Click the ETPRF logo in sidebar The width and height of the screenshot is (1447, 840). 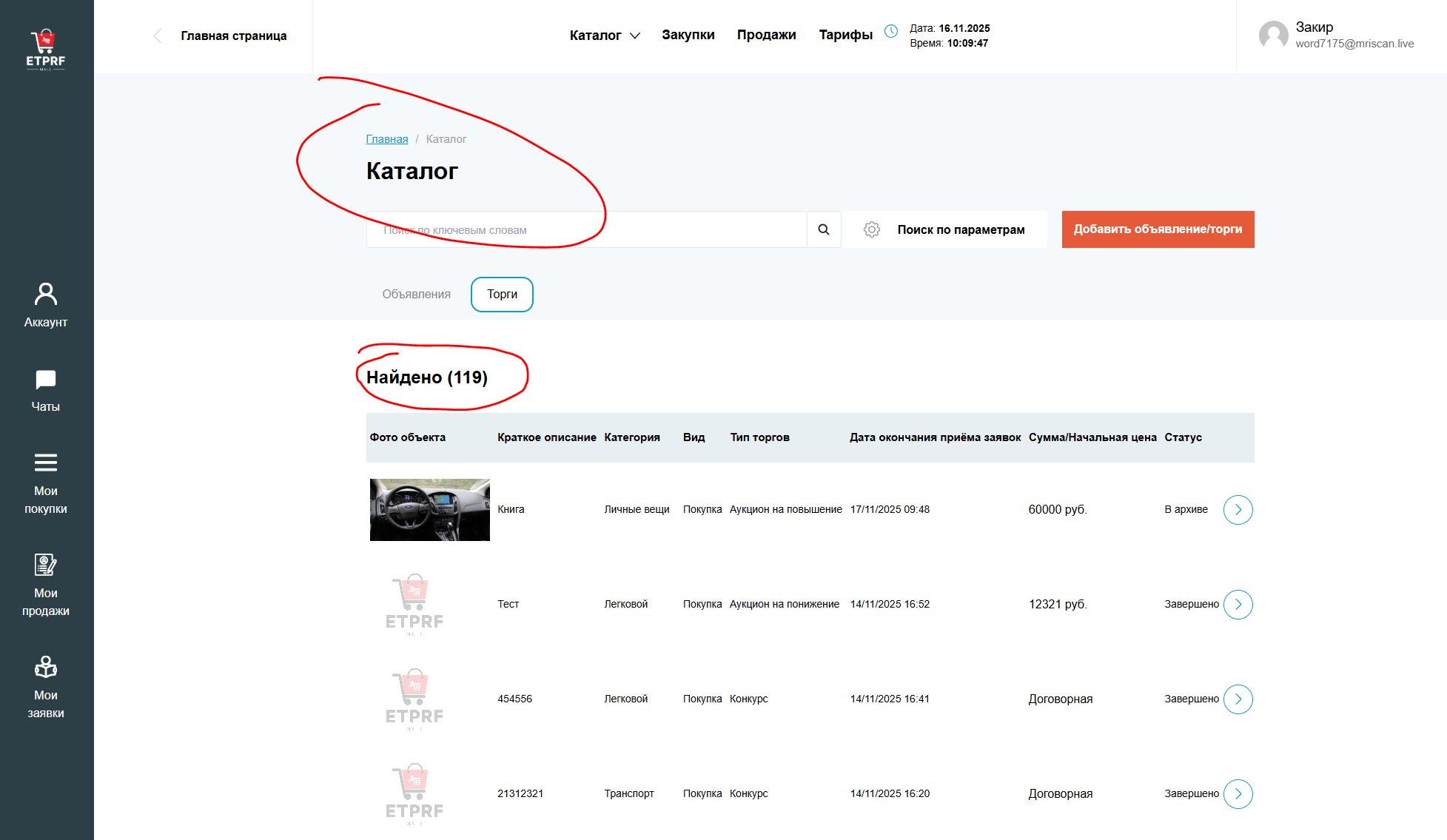click(46, 50)
